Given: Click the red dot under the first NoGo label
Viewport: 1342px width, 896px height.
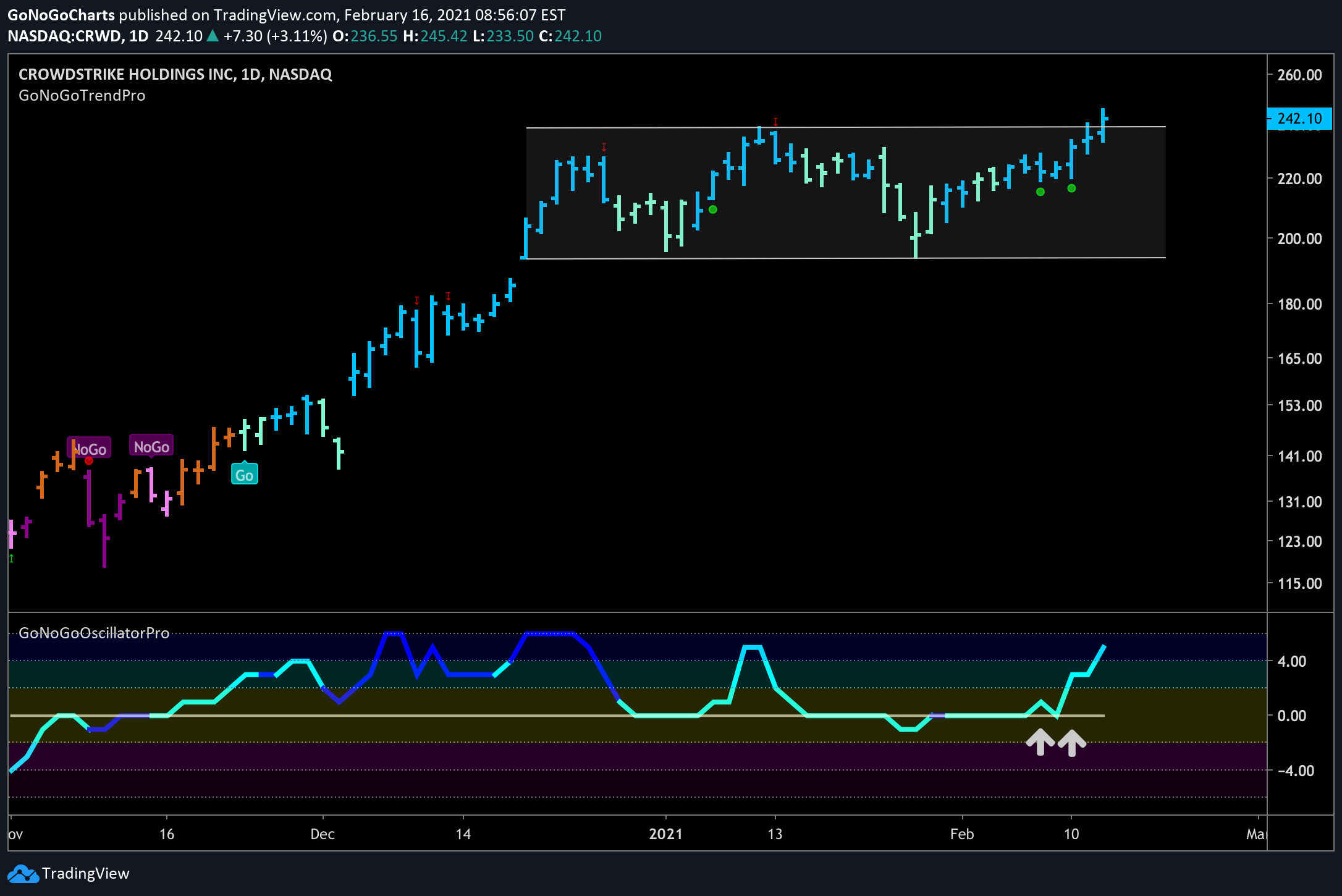Looking at the screenshot, I should (x=89, y=460).
